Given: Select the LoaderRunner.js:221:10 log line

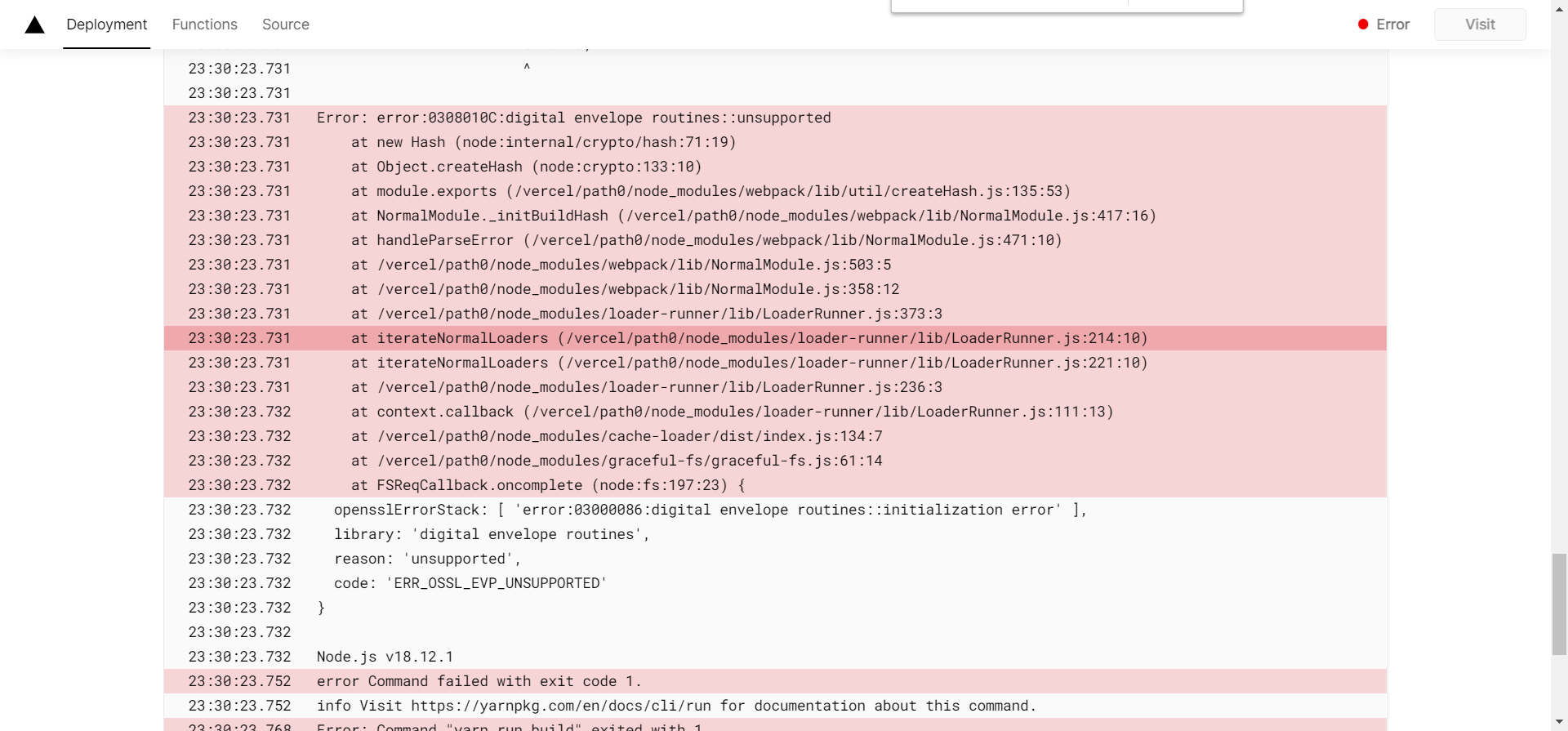Looking at the screenshot, I should tap(775, 363).
